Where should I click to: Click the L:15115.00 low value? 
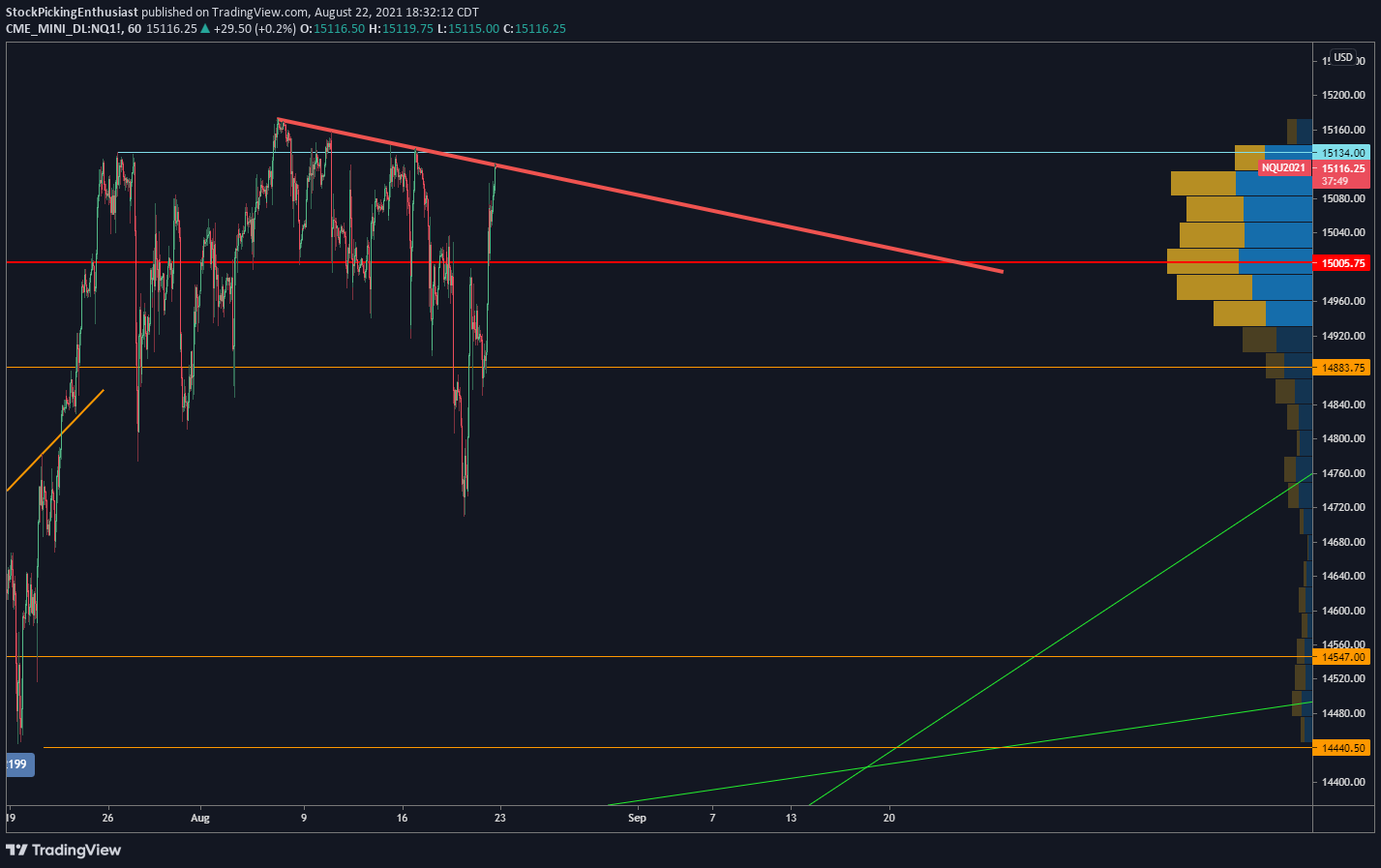tap(468, 28)
